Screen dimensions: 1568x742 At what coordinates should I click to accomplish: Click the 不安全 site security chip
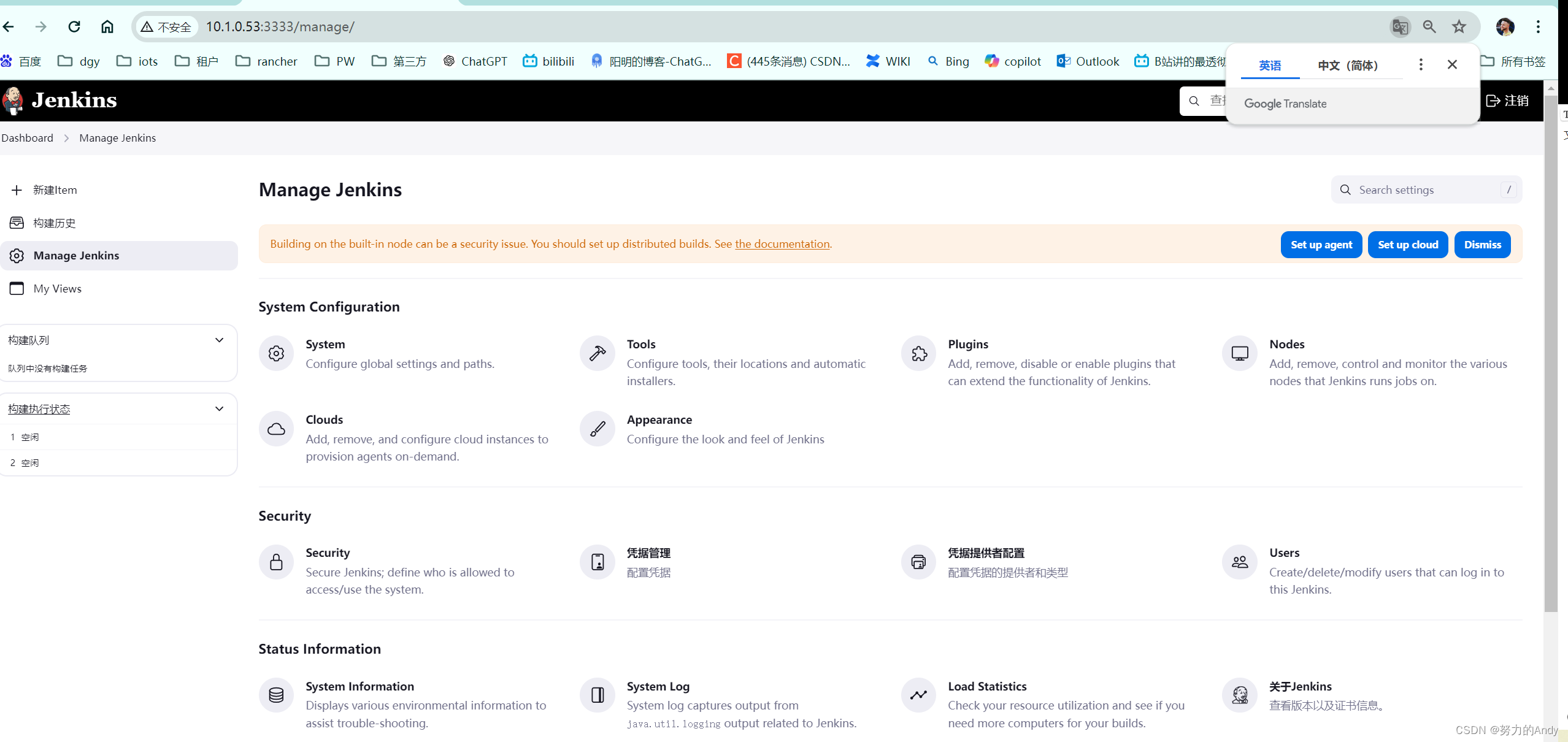(166, 27)
